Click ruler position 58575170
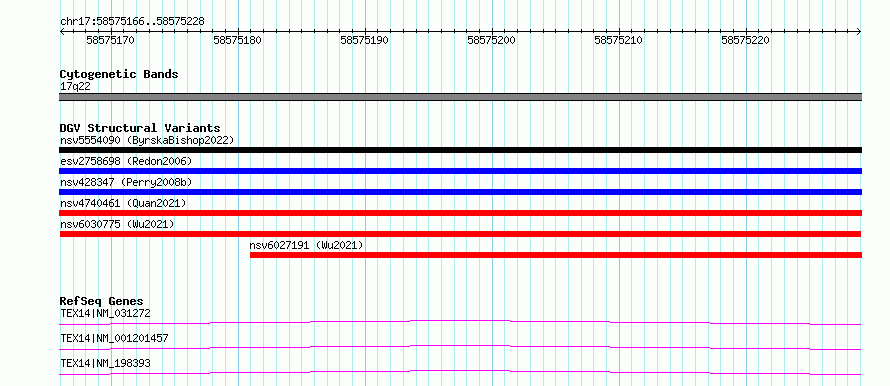Screen dimensions: 890x386 pyautogui.click(x=111, y=40)
